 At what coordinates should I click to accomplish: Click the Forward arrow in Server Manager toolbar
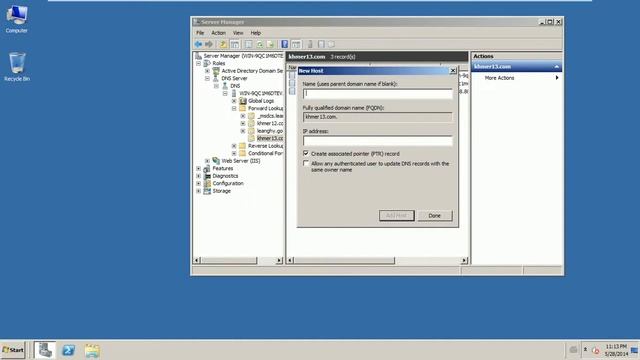coord(209,44)
